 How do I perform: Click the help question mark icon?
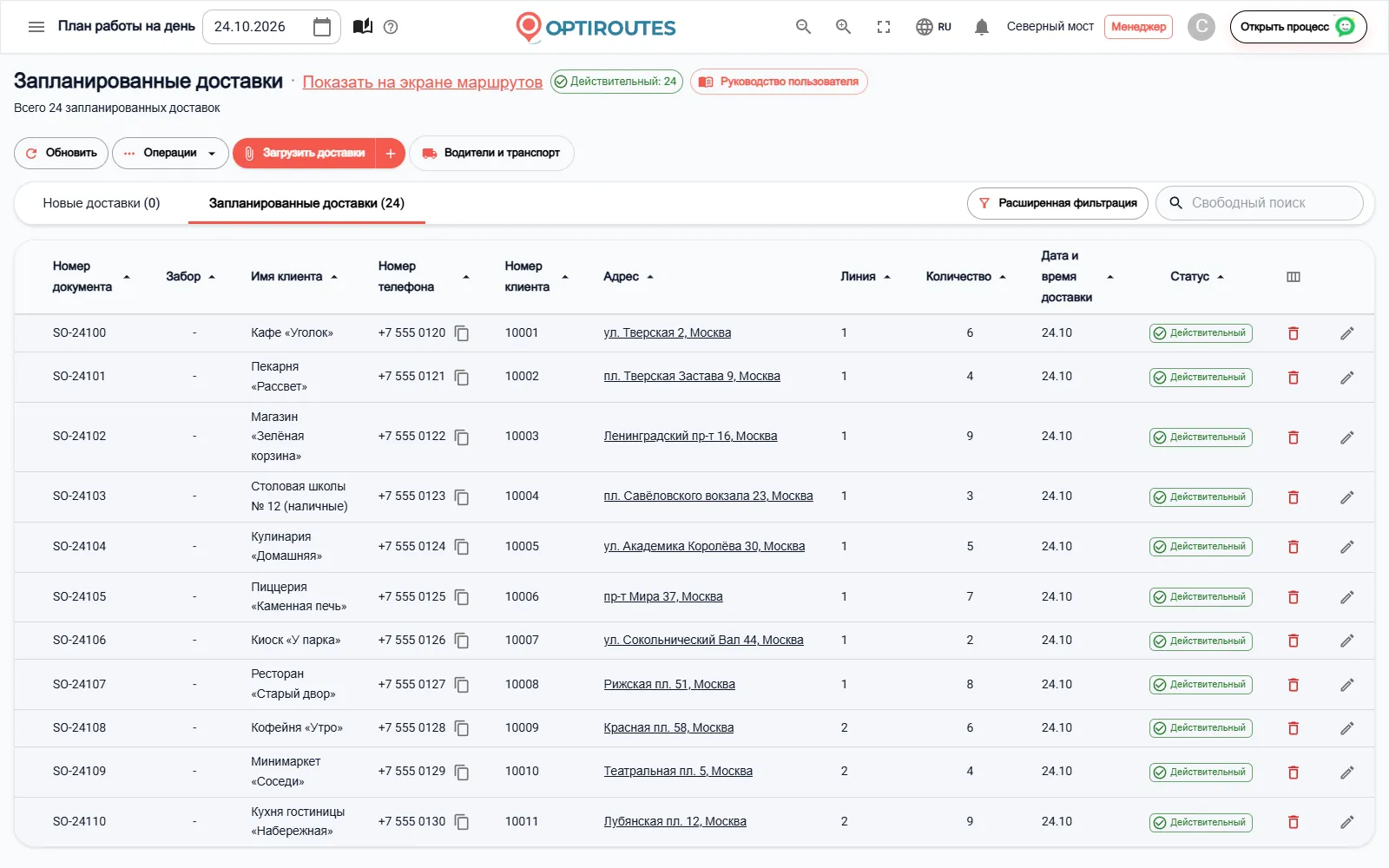click(x=391, y=27)
